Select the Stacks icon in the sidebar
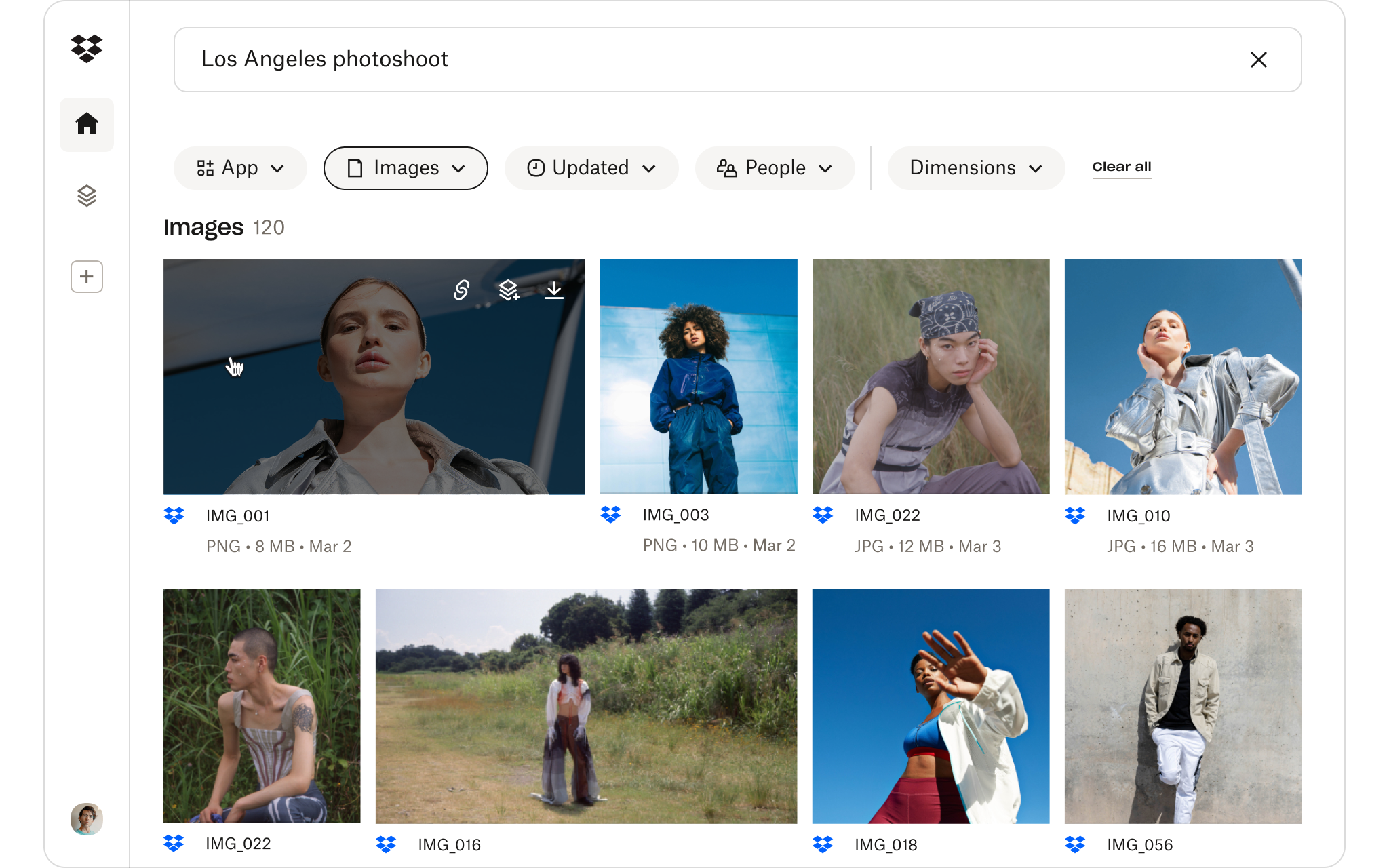 tap(87, 195)
